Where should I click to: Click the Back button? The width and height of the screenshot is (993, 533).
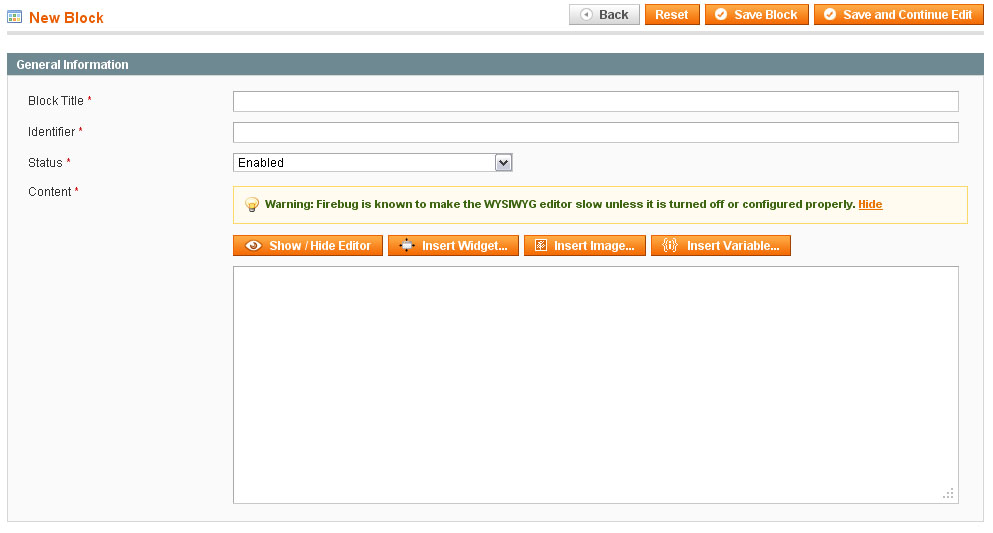click(604, 15)
